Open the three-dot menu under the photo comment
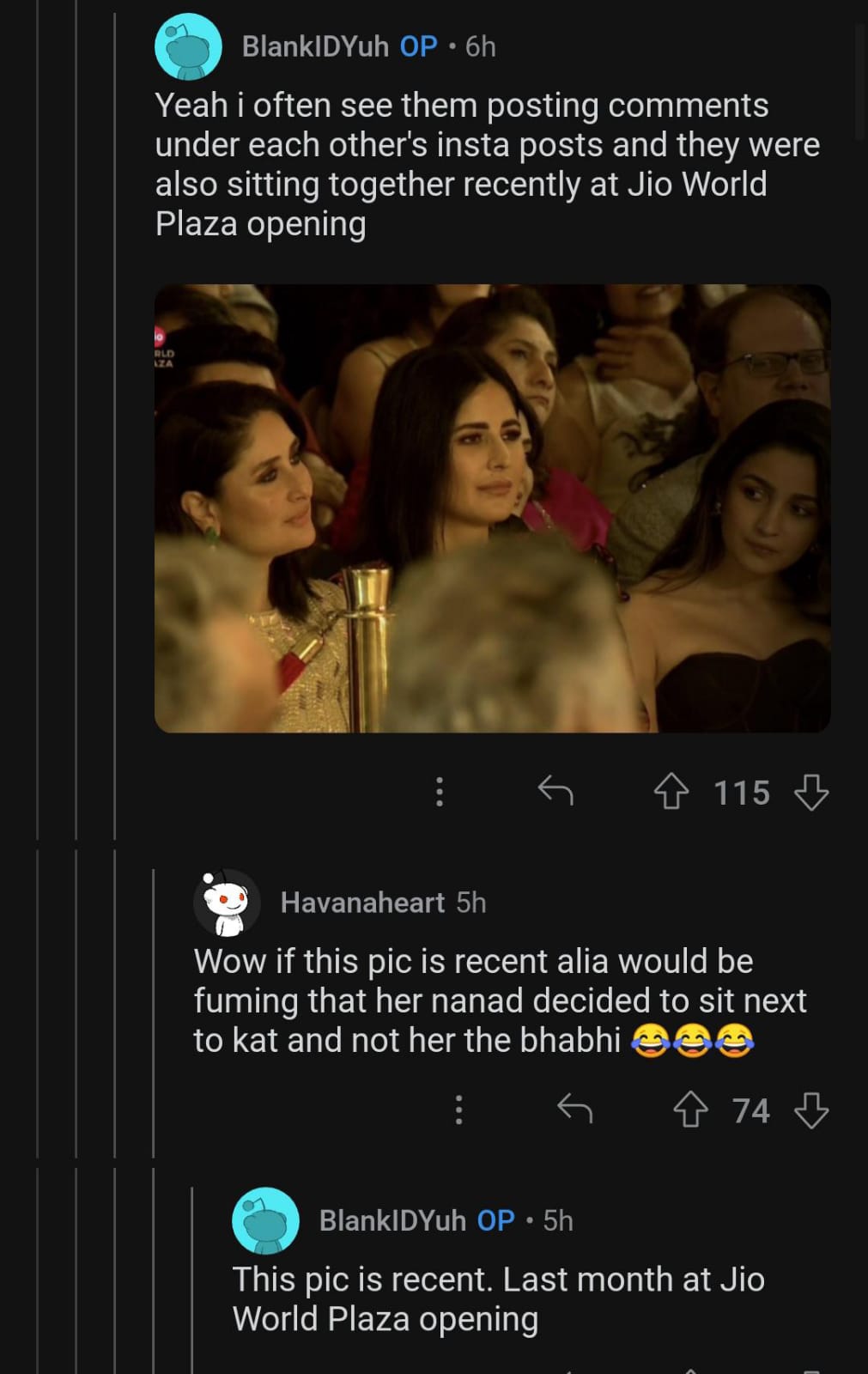 440,791
